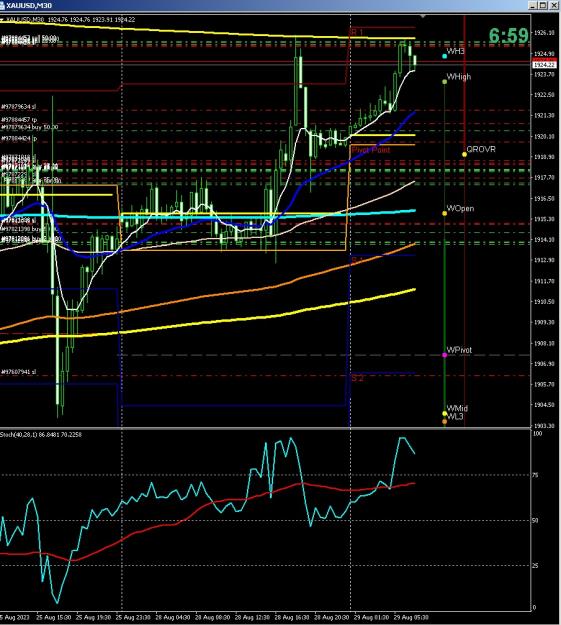The image size is (561, 625).
Task: Click the current price tag 1924.22
Action: [x=544, y=65]
